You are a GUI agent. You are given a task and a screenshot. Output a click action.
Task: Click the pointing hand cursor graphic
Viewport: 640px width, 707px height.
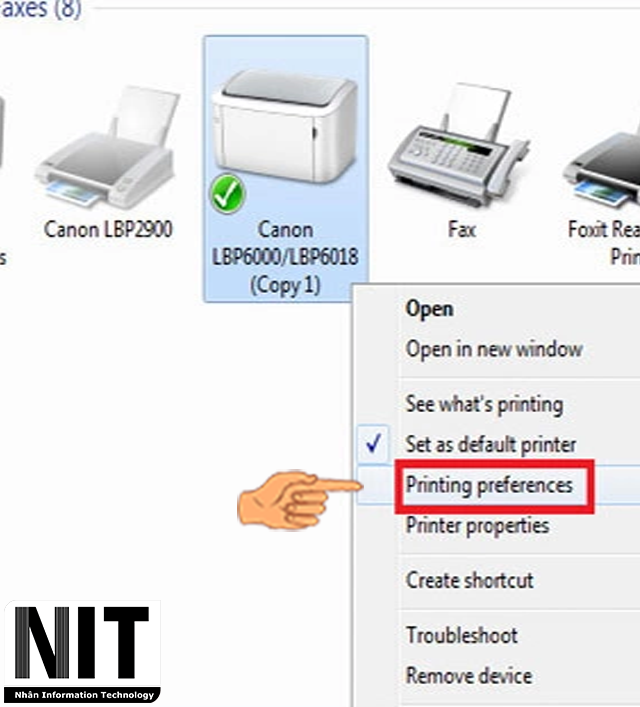299,500
